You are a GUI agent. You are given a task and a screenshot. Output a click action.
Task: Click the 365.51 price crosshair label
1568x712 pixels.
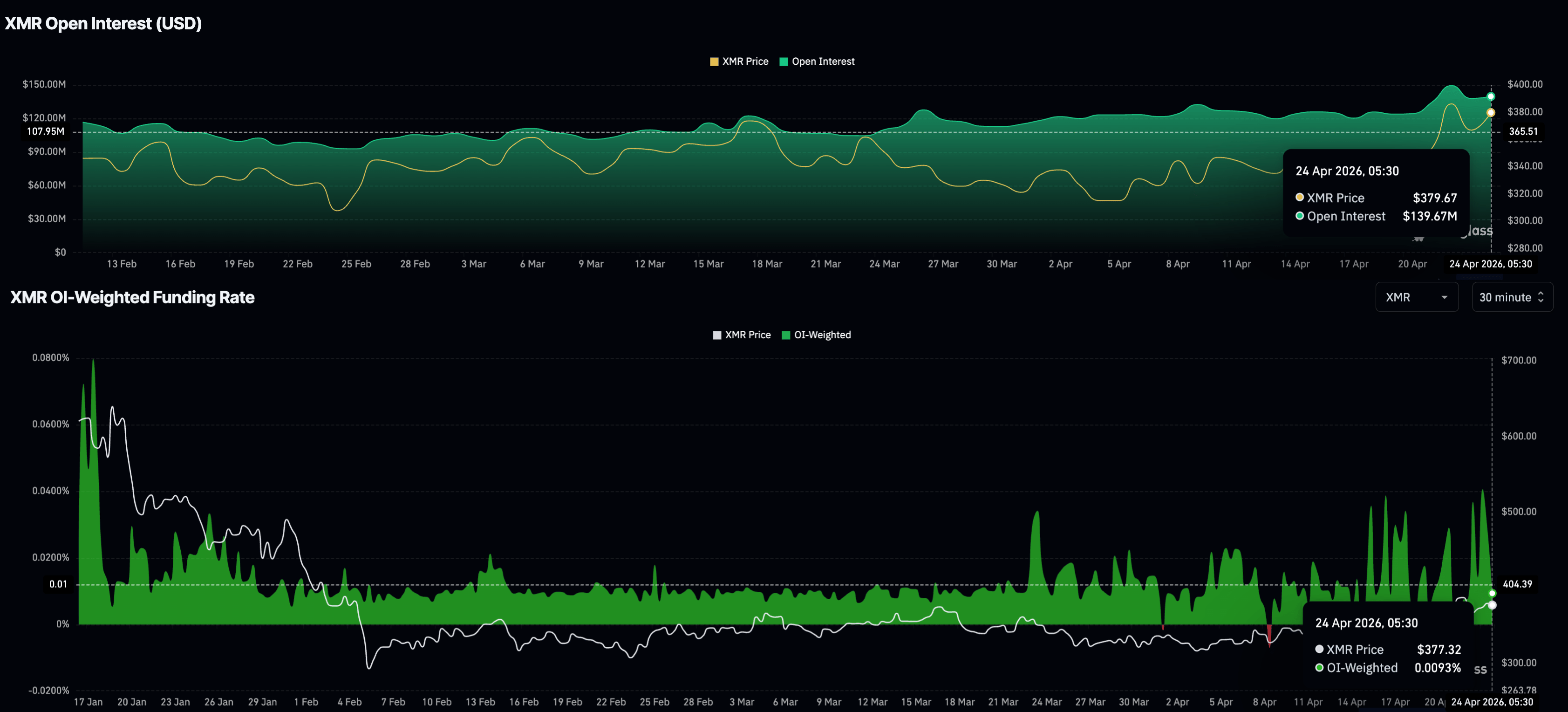click(x=1523, y=131)
